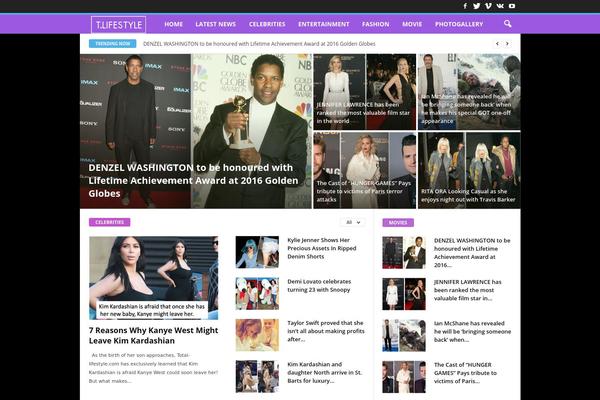Screen dimensions: 600x400
Task: Open the featured Denzel Washington Golden Globes headline
Action: coord(193,180)
